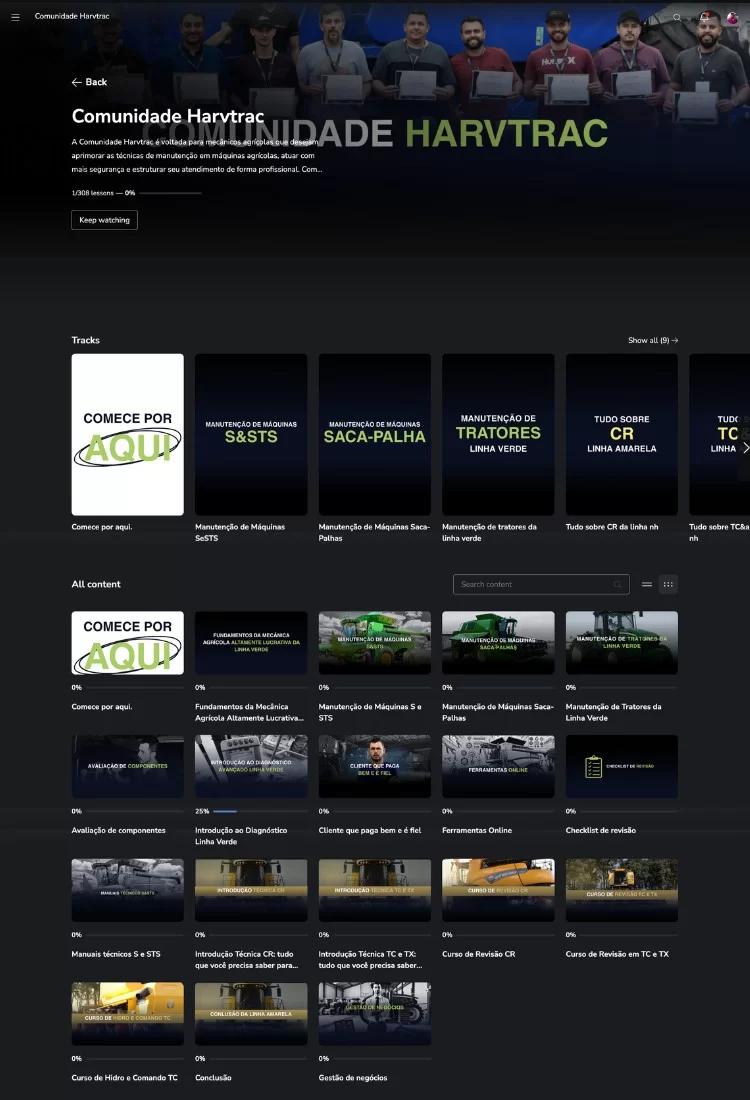750x1100 pixels.
Task: Click the magnifier icon in Search content
Action: (x=617, y=584)
